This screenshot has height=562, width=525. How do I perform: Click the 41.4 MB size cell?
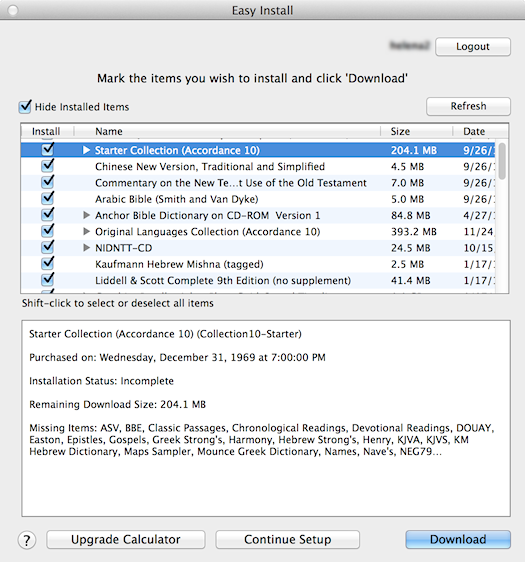coord(410,281)
